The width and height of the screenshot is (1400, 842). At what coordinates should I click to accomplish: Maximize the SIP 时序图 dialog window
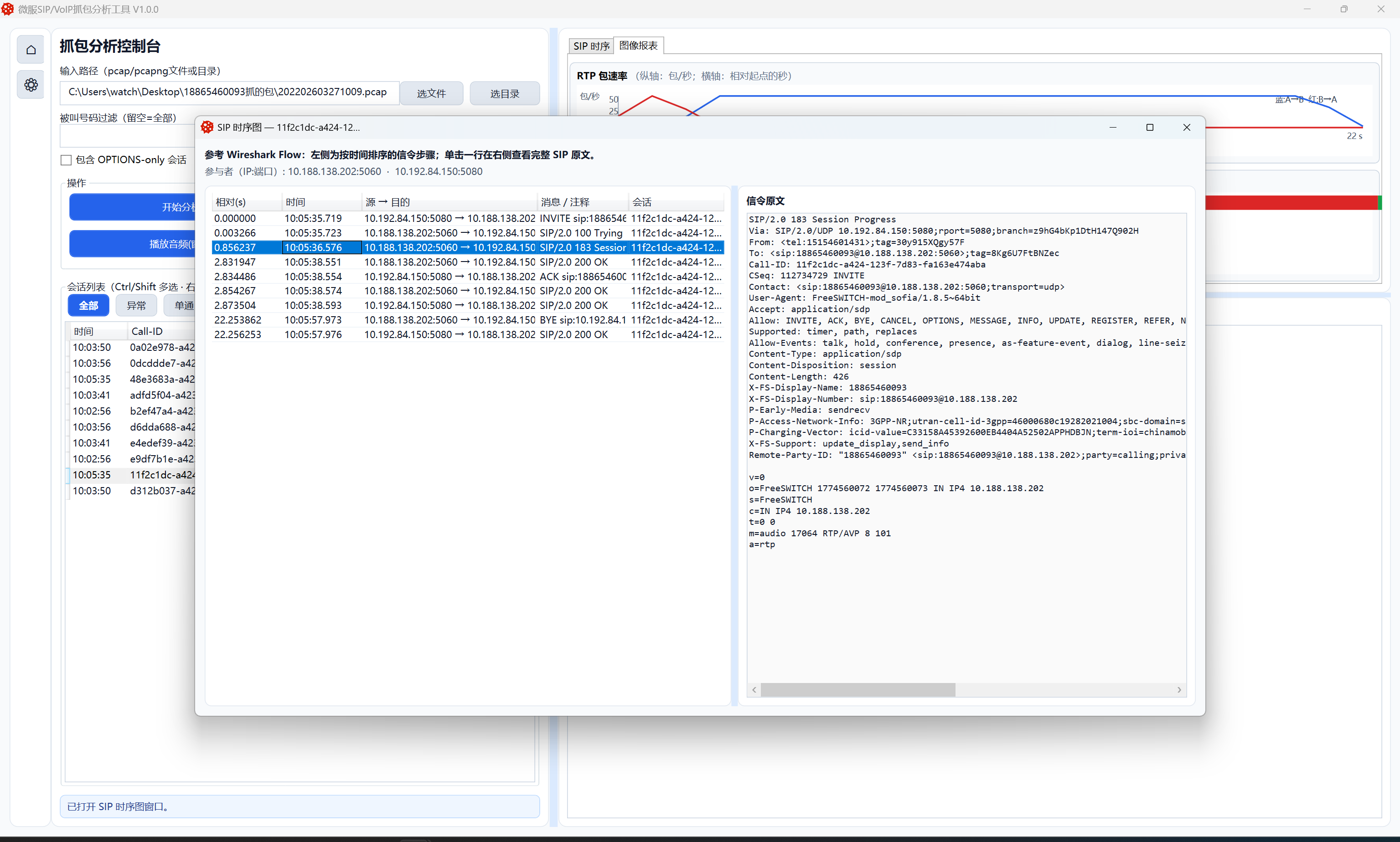click(1150, 127)
